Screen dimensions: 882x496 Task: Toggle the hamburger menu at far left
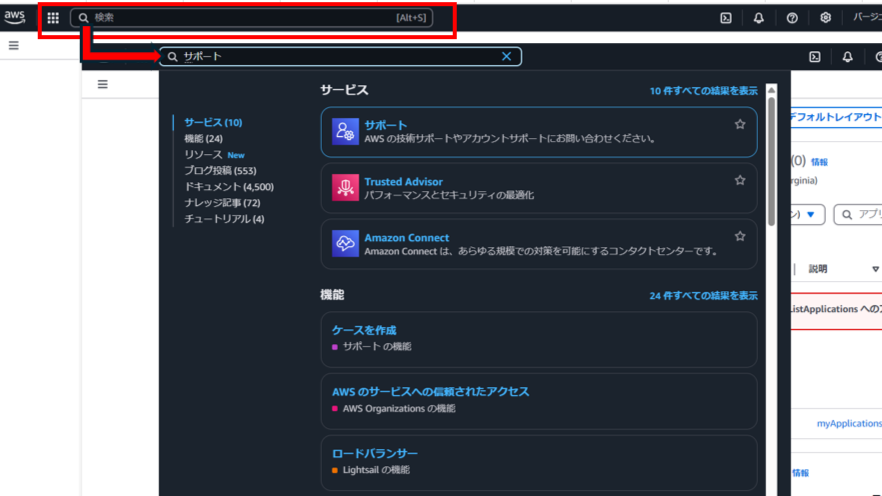pos(14,46)
